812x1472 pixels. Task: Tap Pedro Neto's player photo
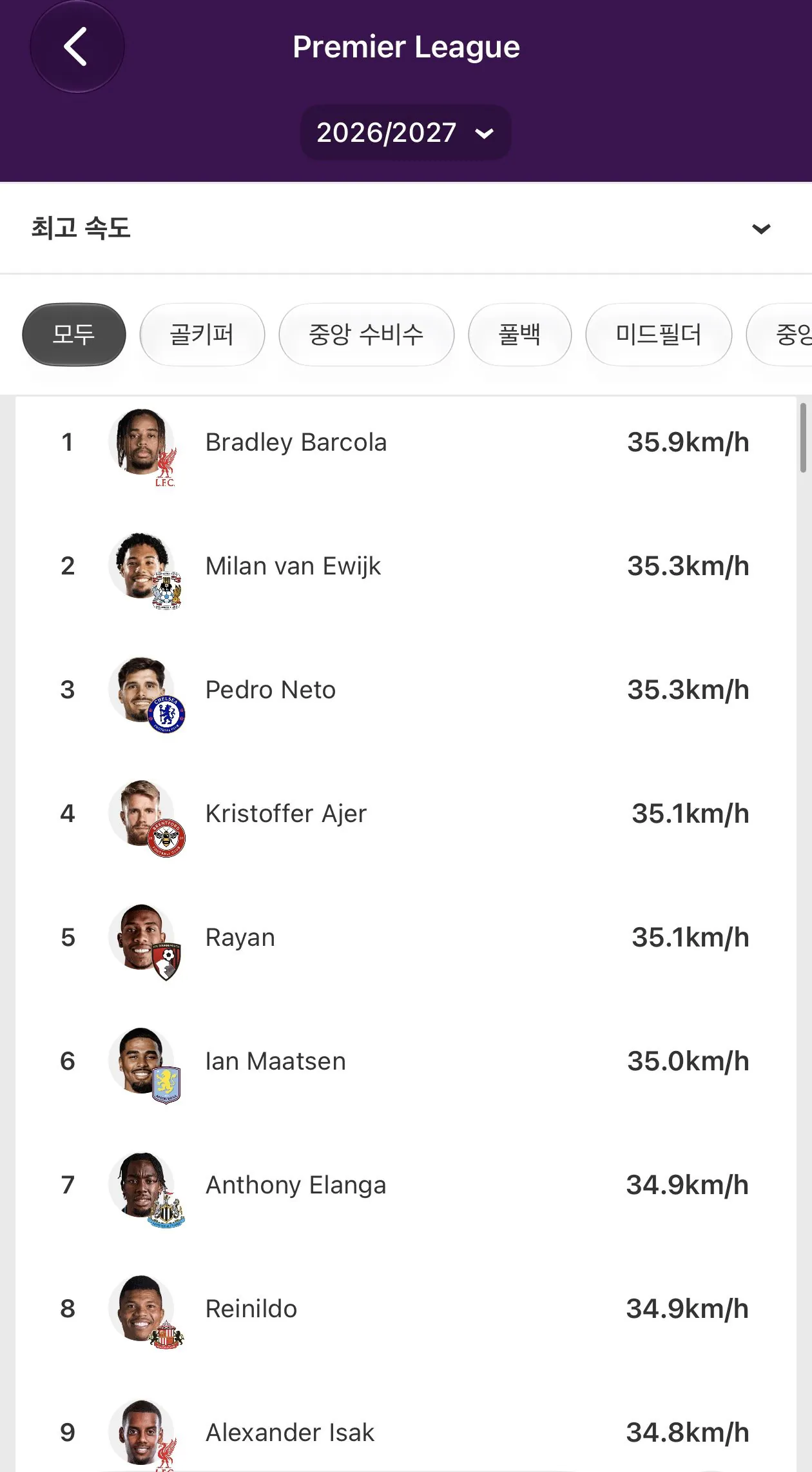click(141, 689)
